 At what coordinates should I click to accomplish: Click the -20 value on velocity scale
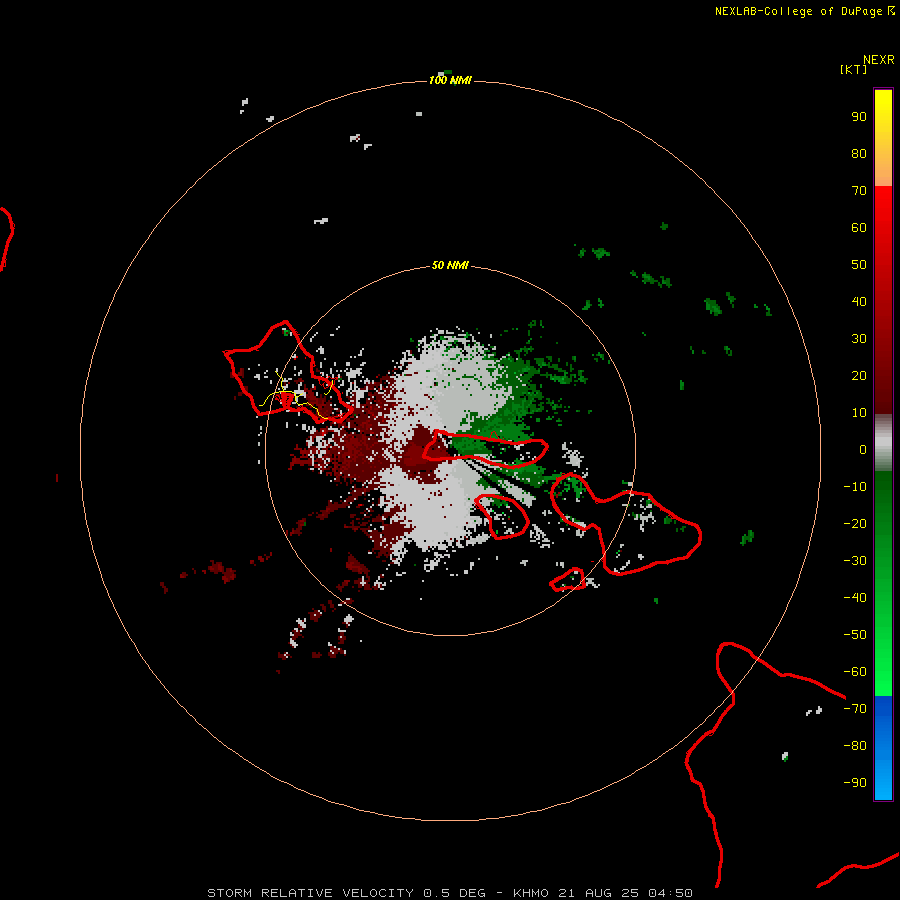point(855,524)
